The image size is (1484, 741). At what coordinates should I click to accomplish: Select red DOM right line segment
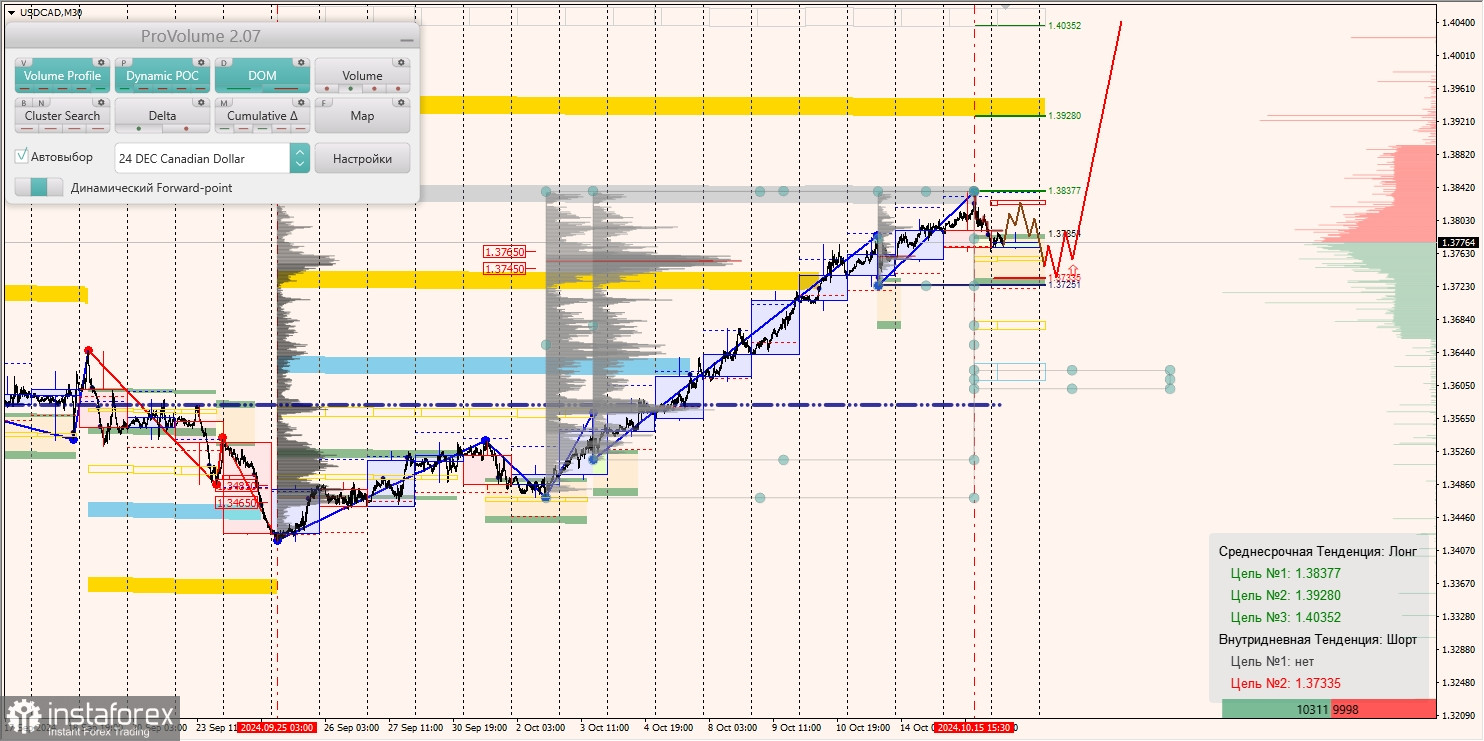pos(285,88)
